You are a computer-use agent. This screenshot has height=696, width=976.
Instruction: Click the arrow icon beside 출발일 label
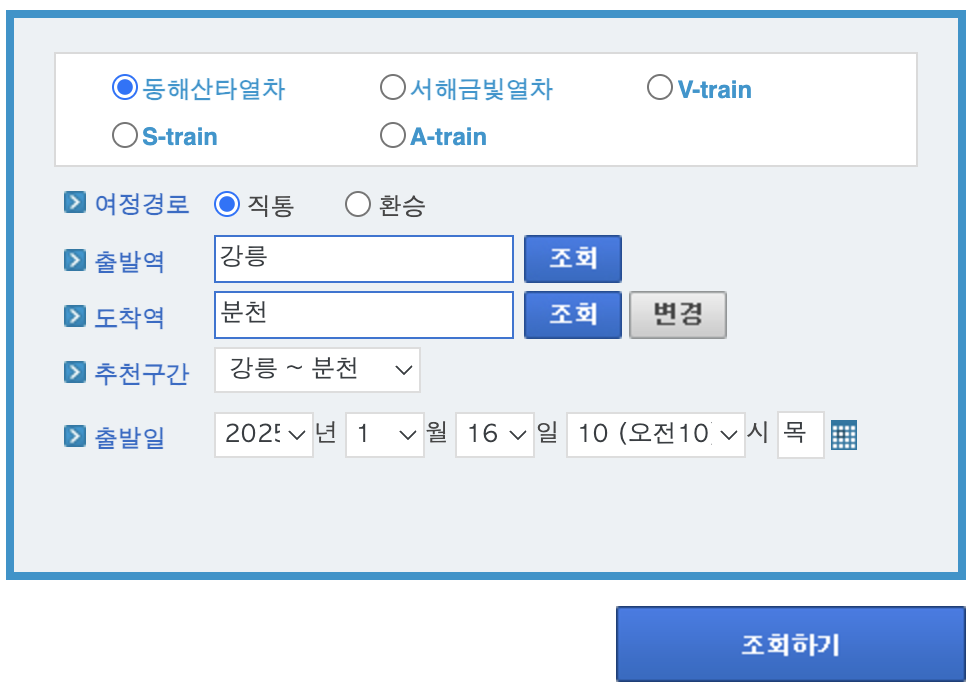(74, 433)
